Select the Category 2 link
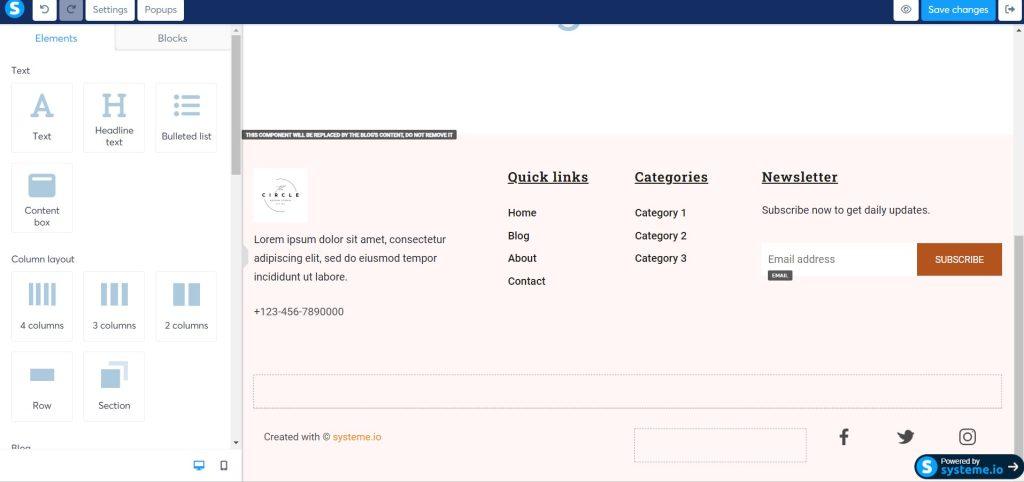 (660, 236)
